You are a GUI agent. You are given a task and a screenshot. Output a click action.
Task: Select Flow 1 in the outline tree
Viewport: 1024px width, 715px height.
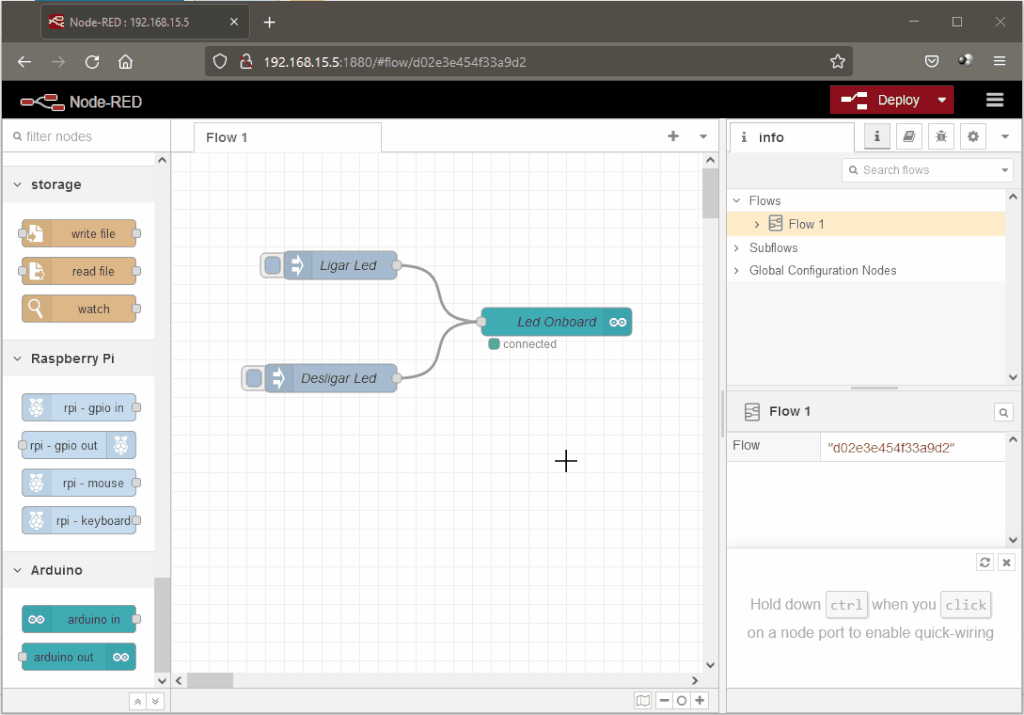click(x=866, y=224)
